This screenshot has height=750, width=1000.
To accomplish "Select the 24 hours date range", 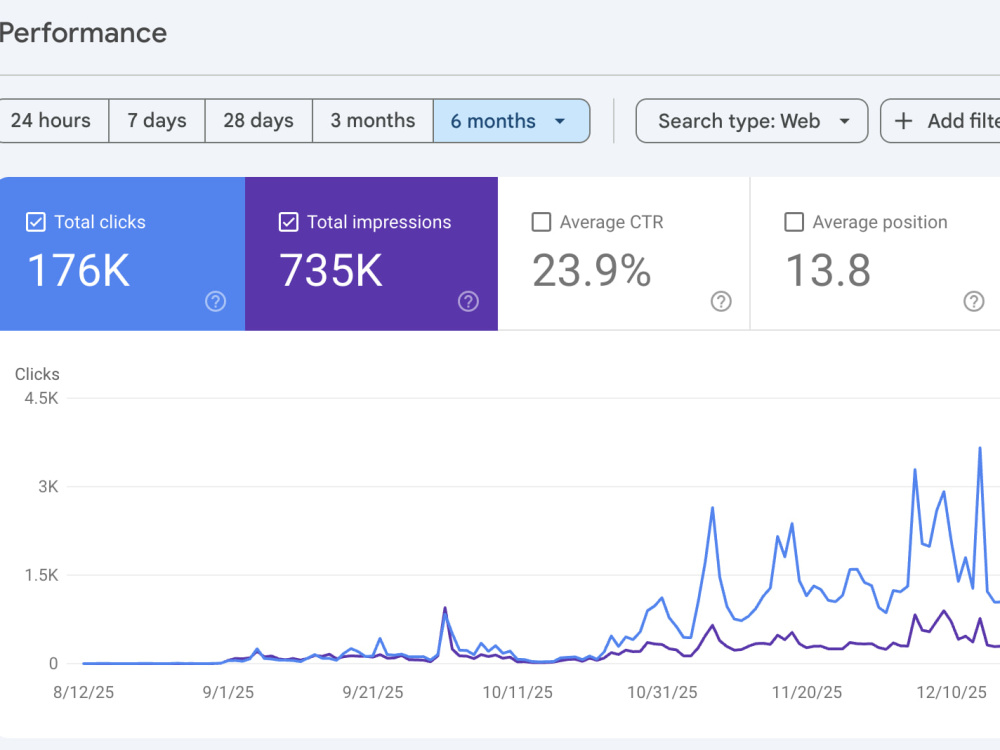I will 51,121.
